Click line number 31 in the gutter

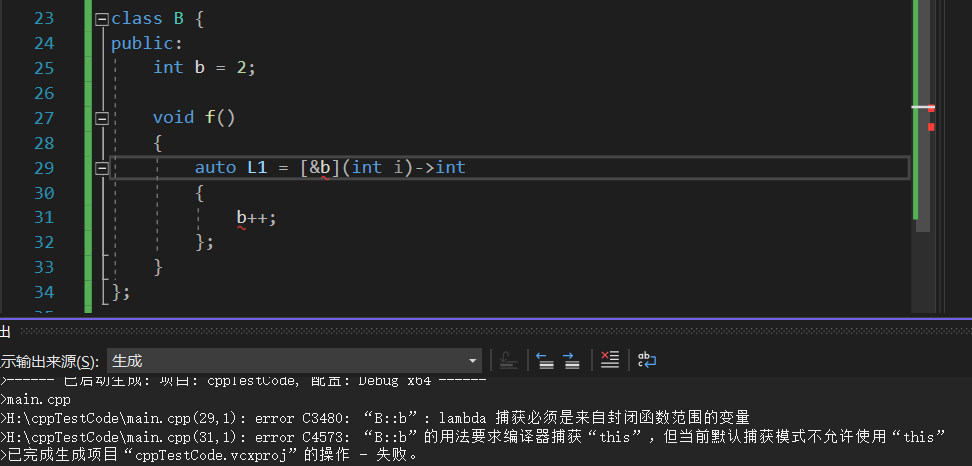click(43, 217)
